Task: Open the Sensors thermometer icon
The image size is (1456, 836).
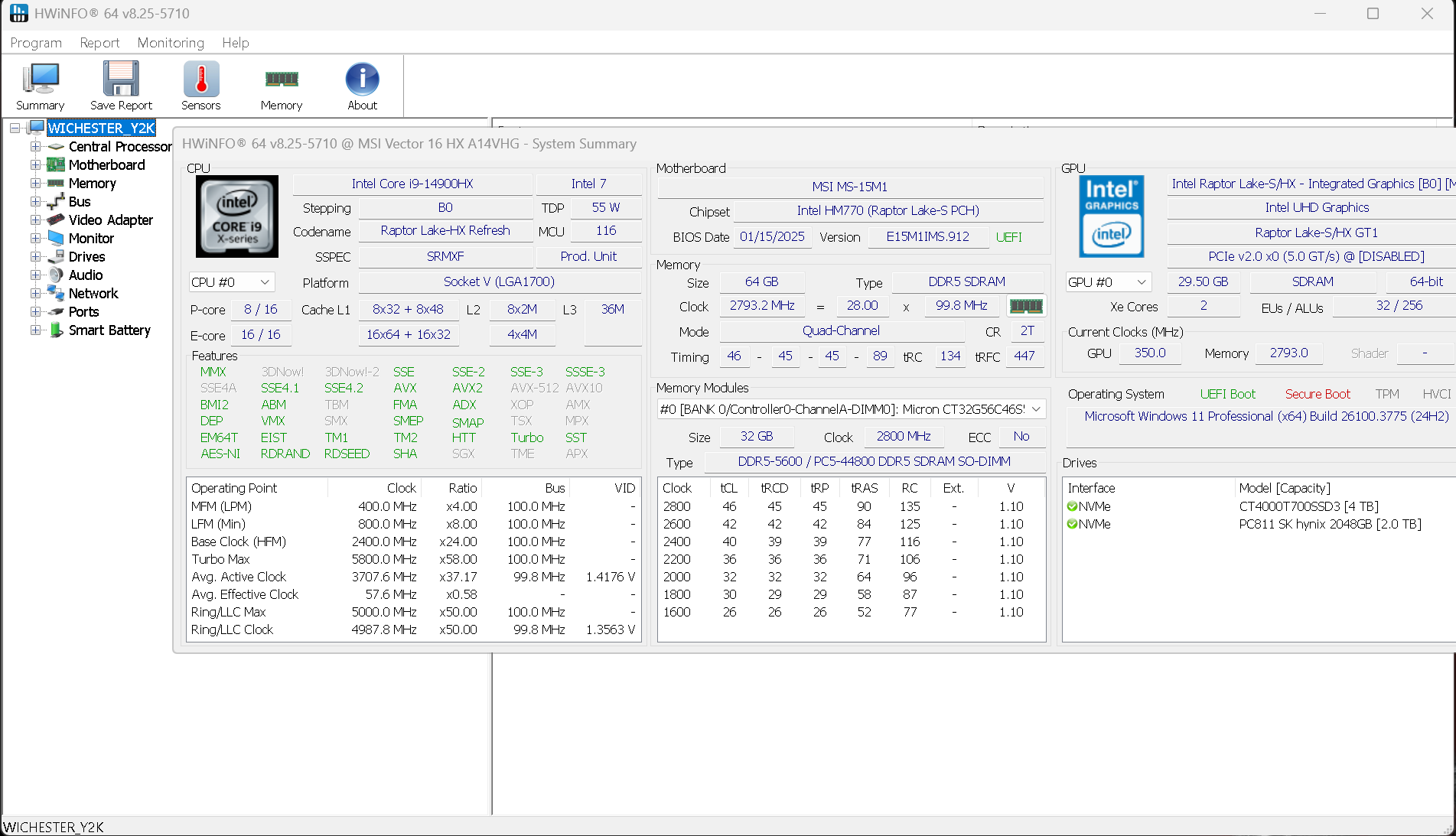Action: (x=201, y=80)
